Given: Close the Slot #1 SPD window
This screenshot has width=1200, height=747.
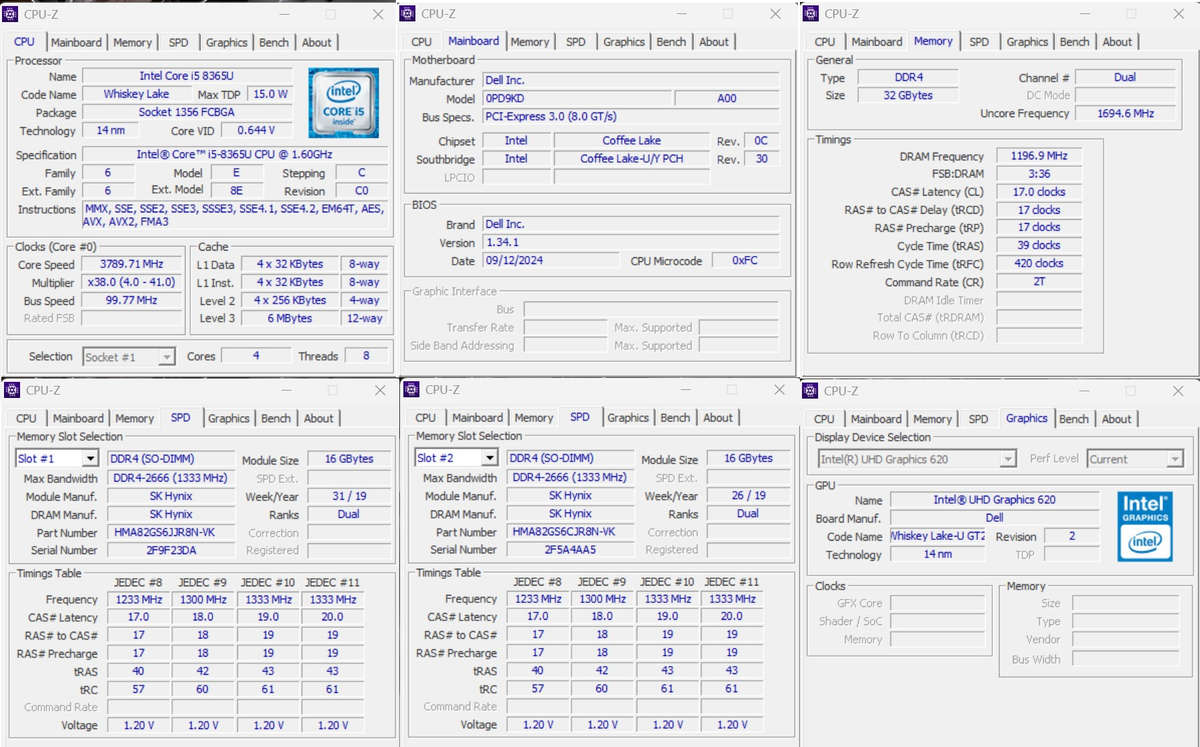Looking at the screenshot, I should (x=380, y=390).
